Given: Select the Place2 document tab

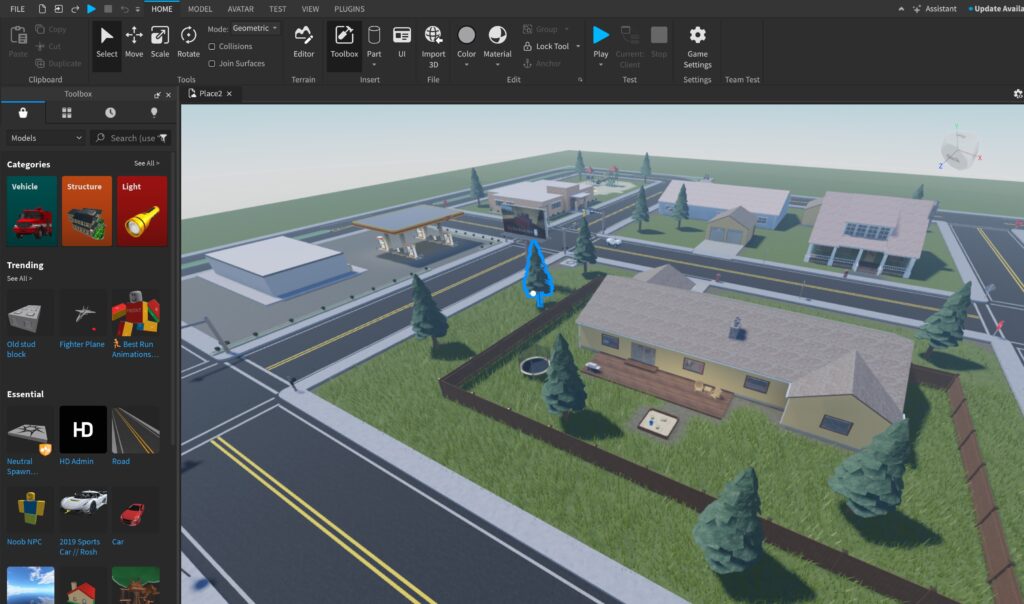Looking at the screenshot, I should pos(210,93).
